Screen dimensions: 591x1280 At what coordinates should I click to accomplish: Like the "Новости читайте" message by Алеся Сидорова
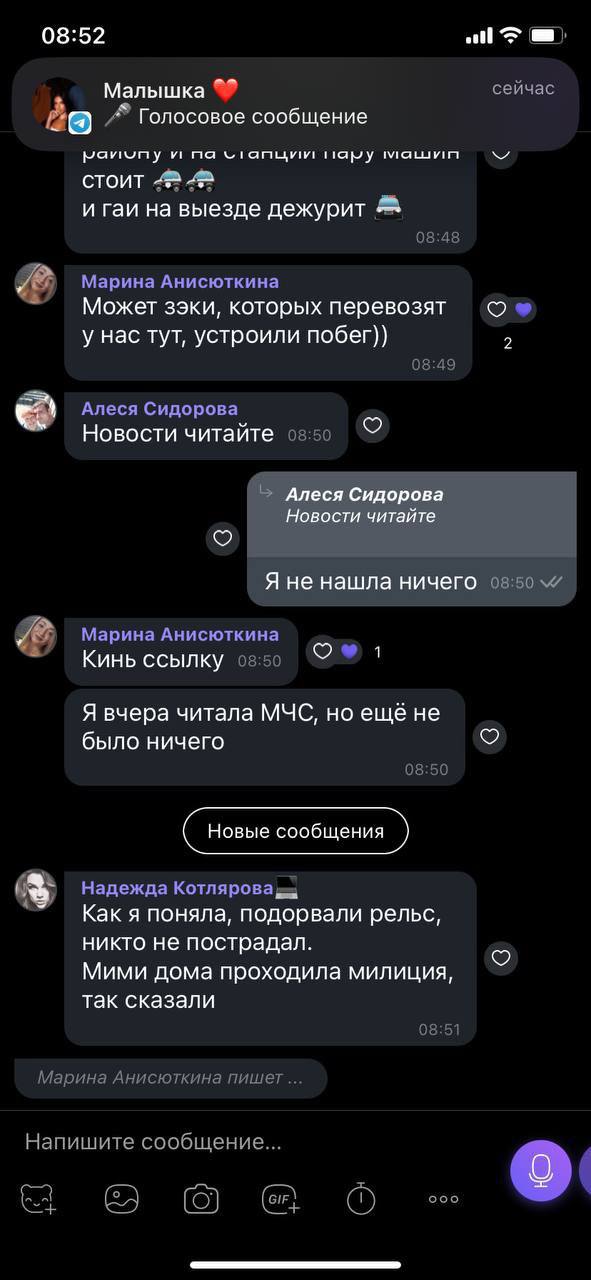[372, 426]
